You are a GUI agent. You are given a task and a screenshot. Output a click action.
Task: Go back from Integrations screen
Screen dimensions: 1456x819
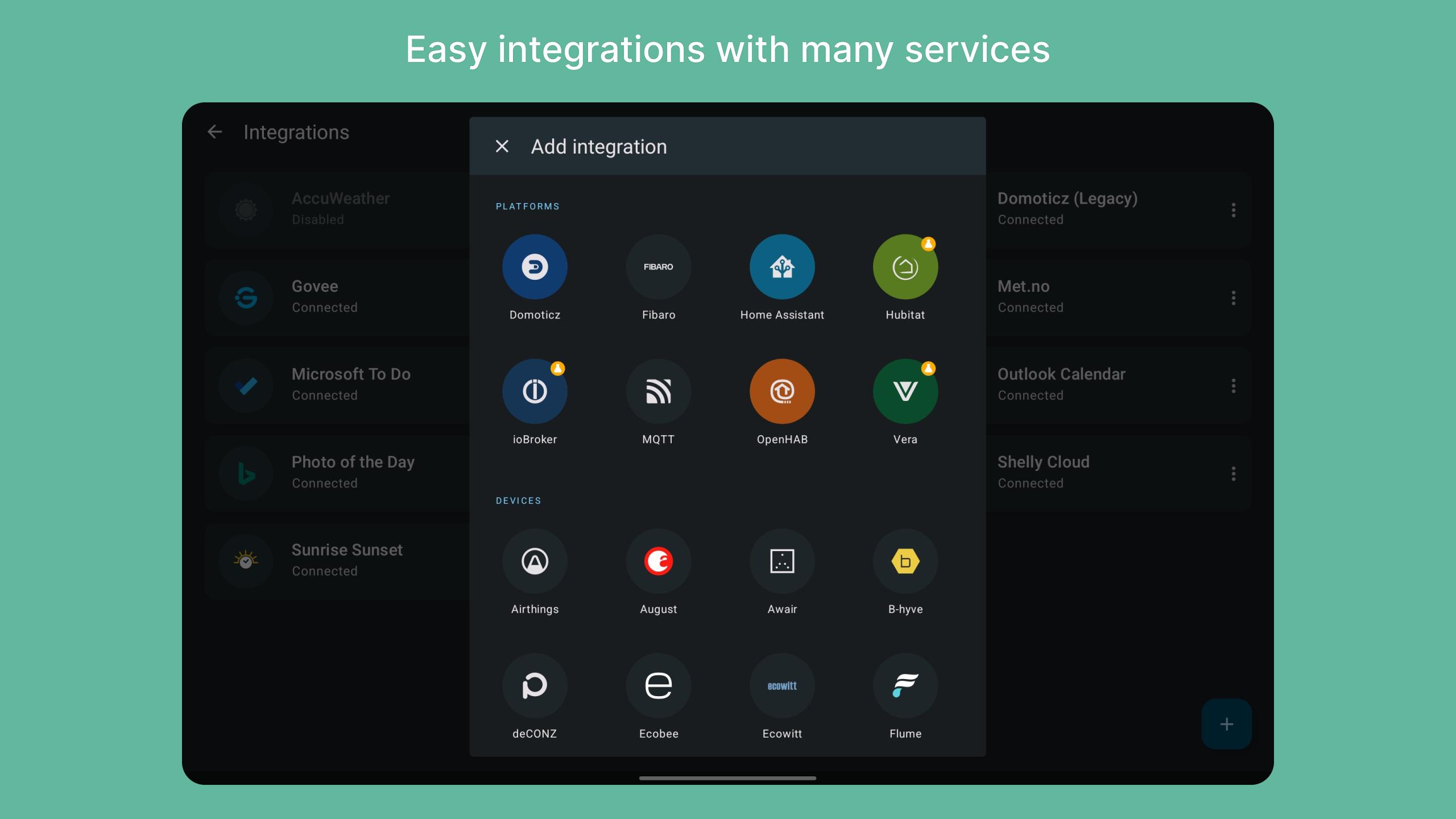click(x=215, y=132)
